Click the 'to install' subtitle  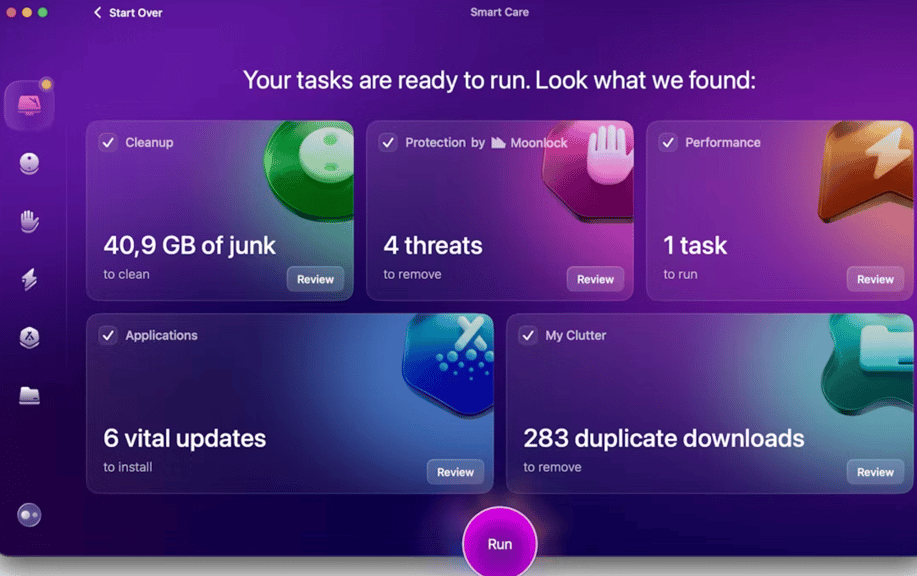coord(127,467)
